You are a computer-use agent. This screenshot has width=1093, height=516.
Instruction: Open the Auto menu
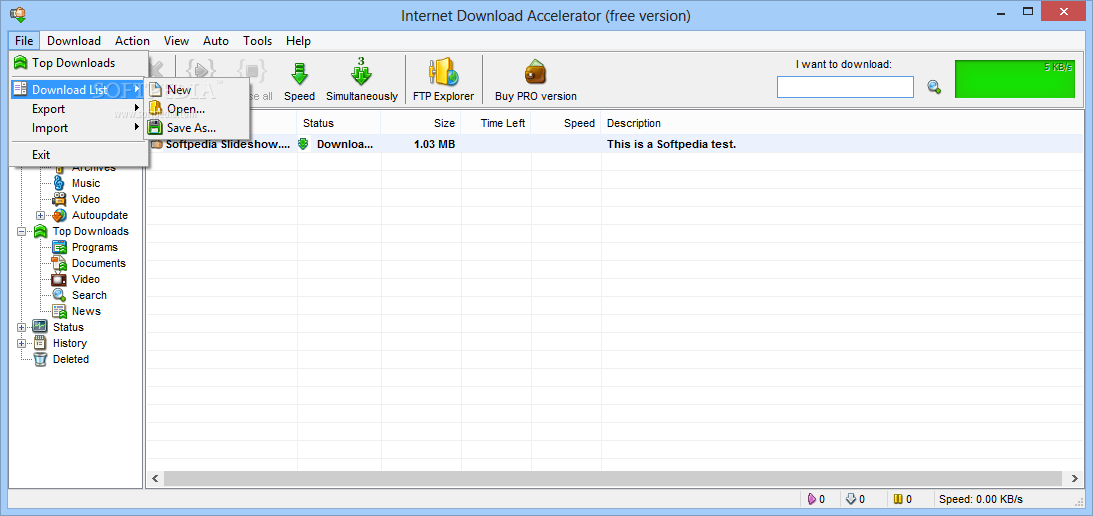216,41
